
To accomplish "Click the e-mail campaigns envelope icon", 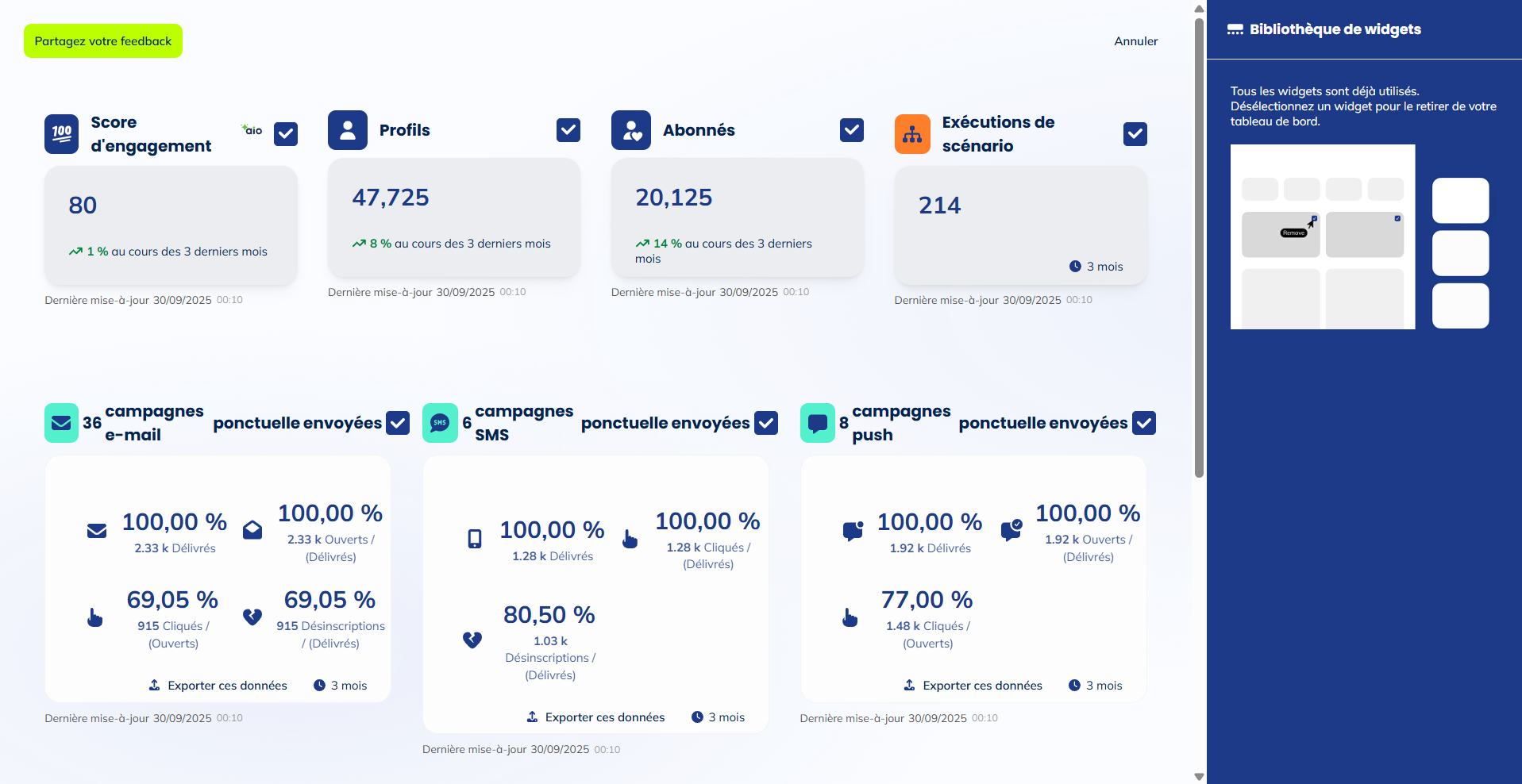I will [61, 423].
